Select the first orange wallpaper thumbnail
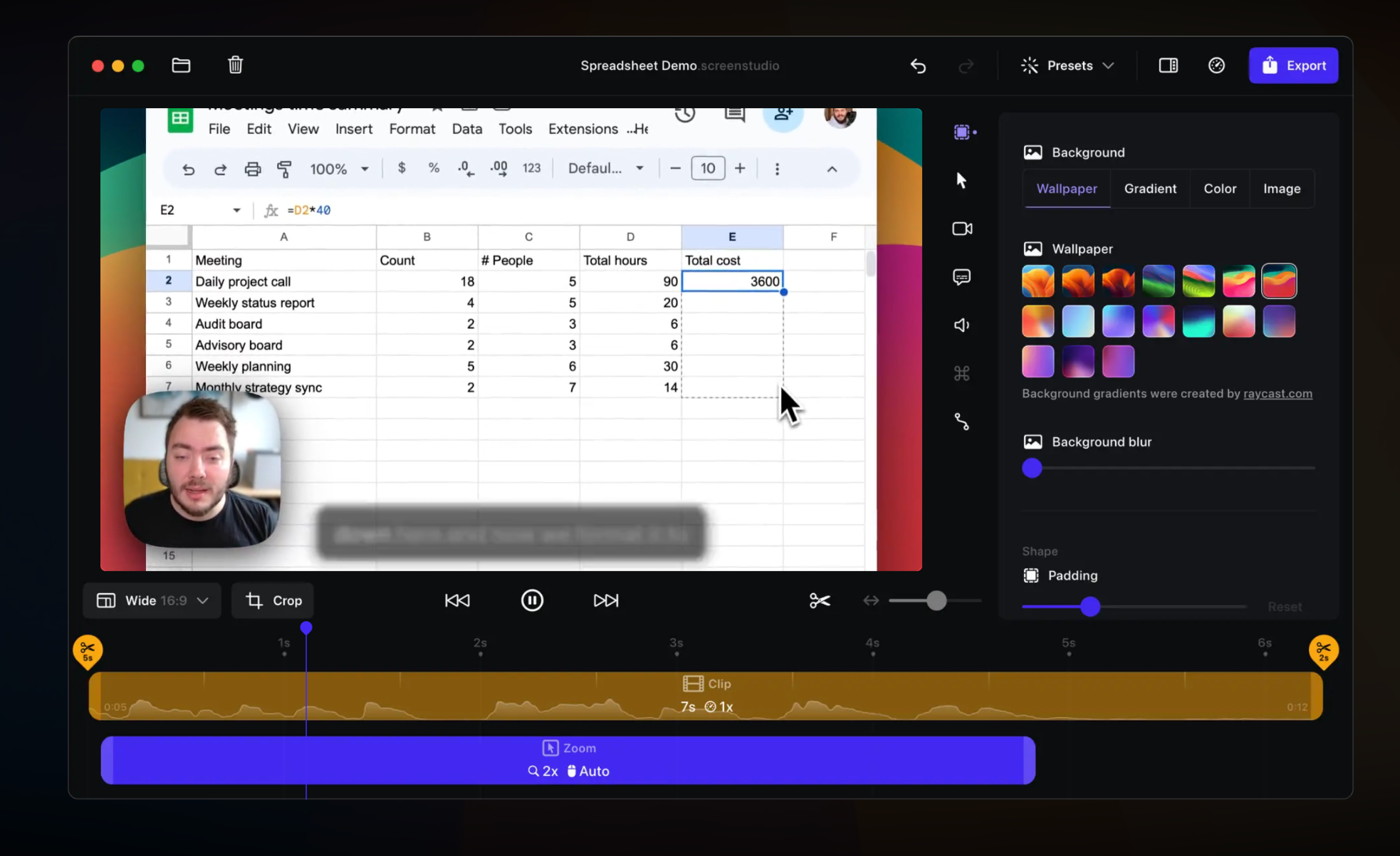 (1038, 281)
